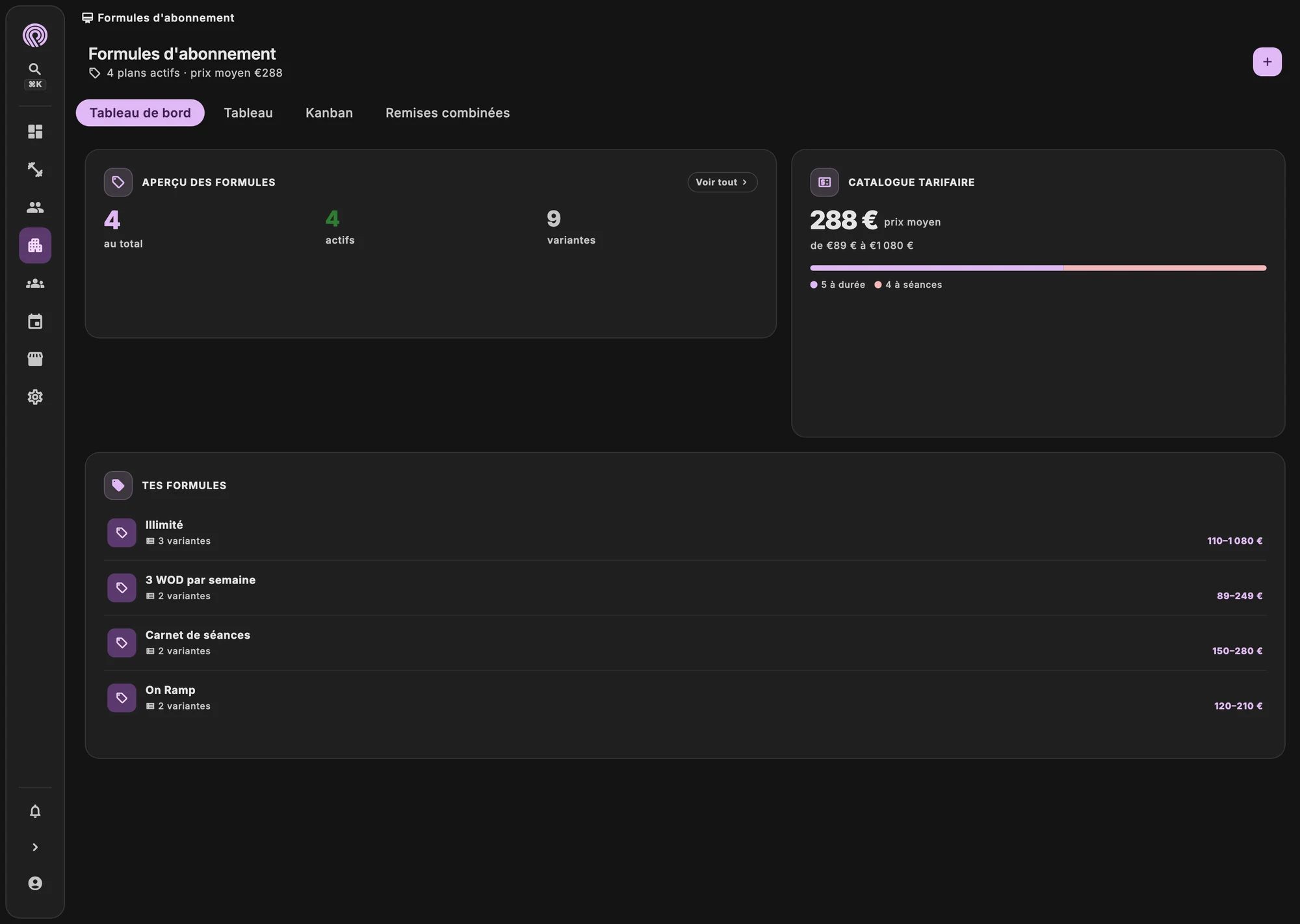
Task: Open the Remises combinées tab
Action: click(448, 113)
